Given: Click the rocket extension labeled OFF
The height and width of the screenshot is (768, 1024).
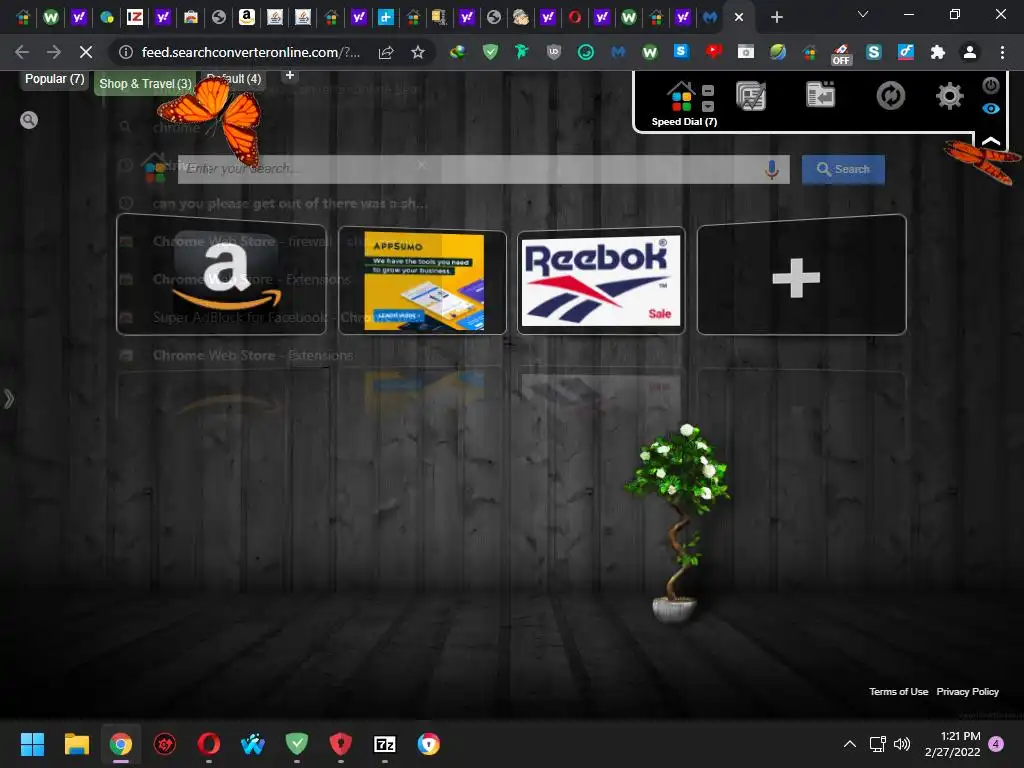Looking at the screenshot, I should pyautogui.click(x=841, y=54).
